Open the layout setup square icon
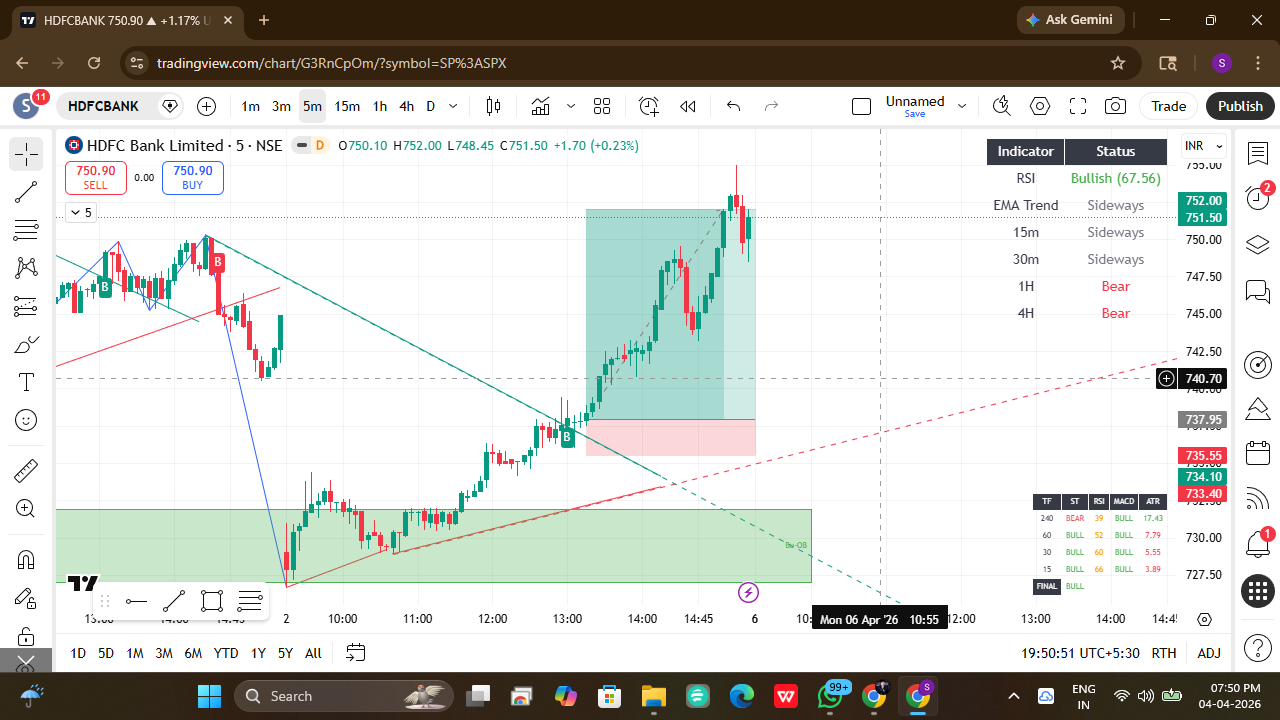 pyautogui.click(x=861, y=106)
